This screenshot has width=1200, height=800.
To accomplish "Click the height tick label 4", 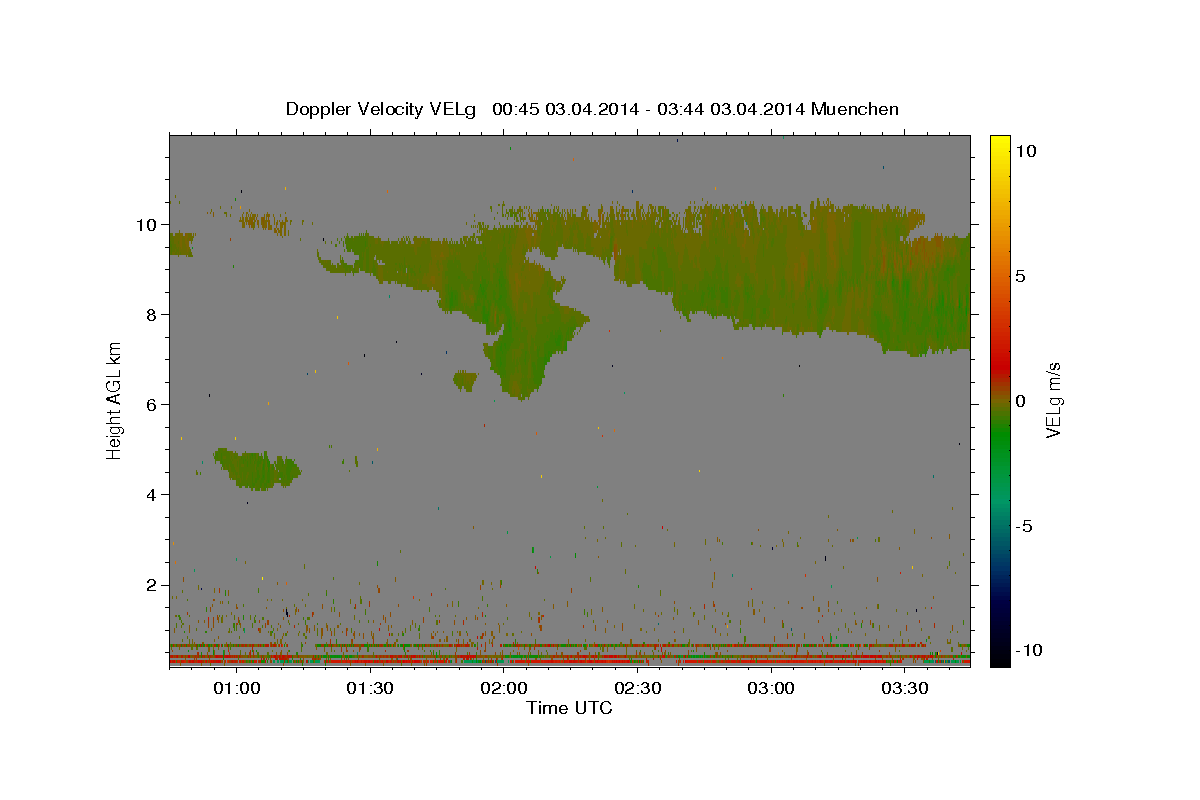I will click(153, 495).
